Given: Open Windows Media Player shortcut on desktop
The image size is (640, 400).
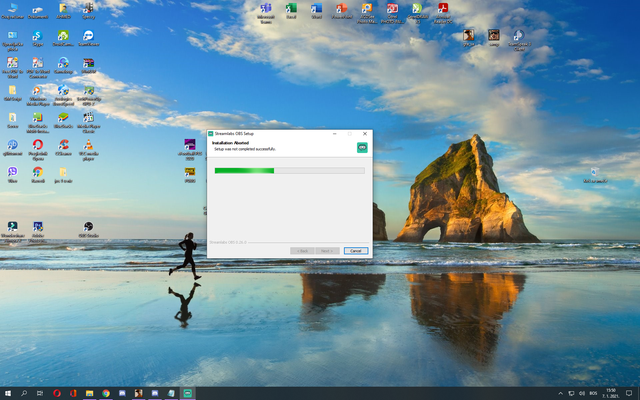Looking at the screenshot, I should point(38,96).
